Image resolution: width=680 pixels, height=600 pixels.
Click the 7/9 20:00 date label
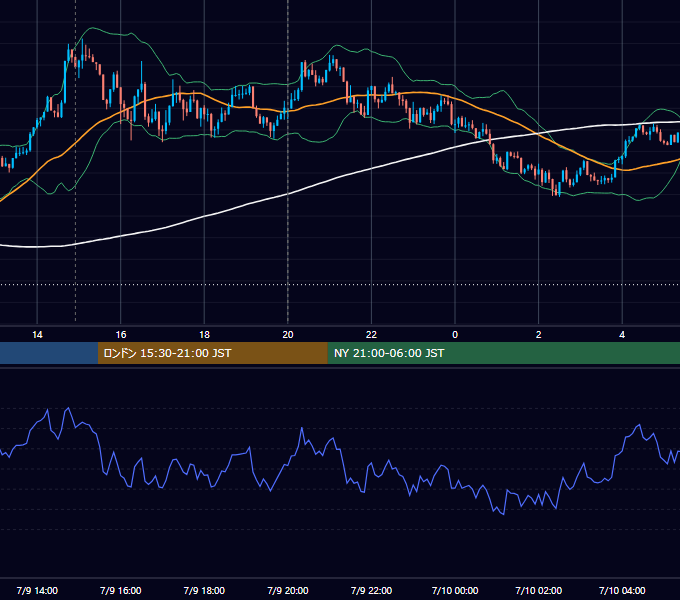pos(288,590)
